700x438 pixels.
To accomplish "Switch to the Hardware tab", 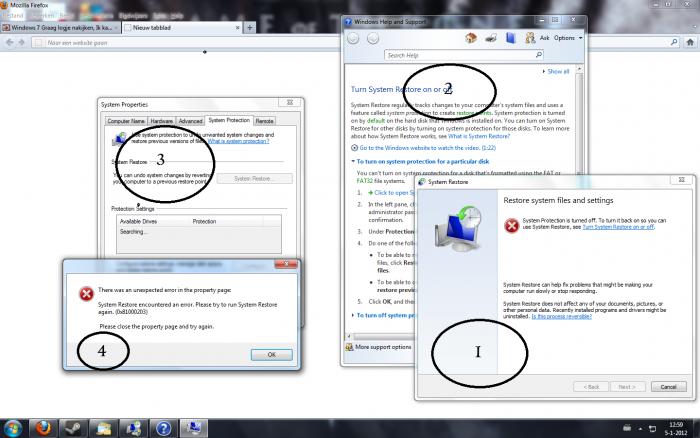I will pyautogui.click(x=161, y=121).
